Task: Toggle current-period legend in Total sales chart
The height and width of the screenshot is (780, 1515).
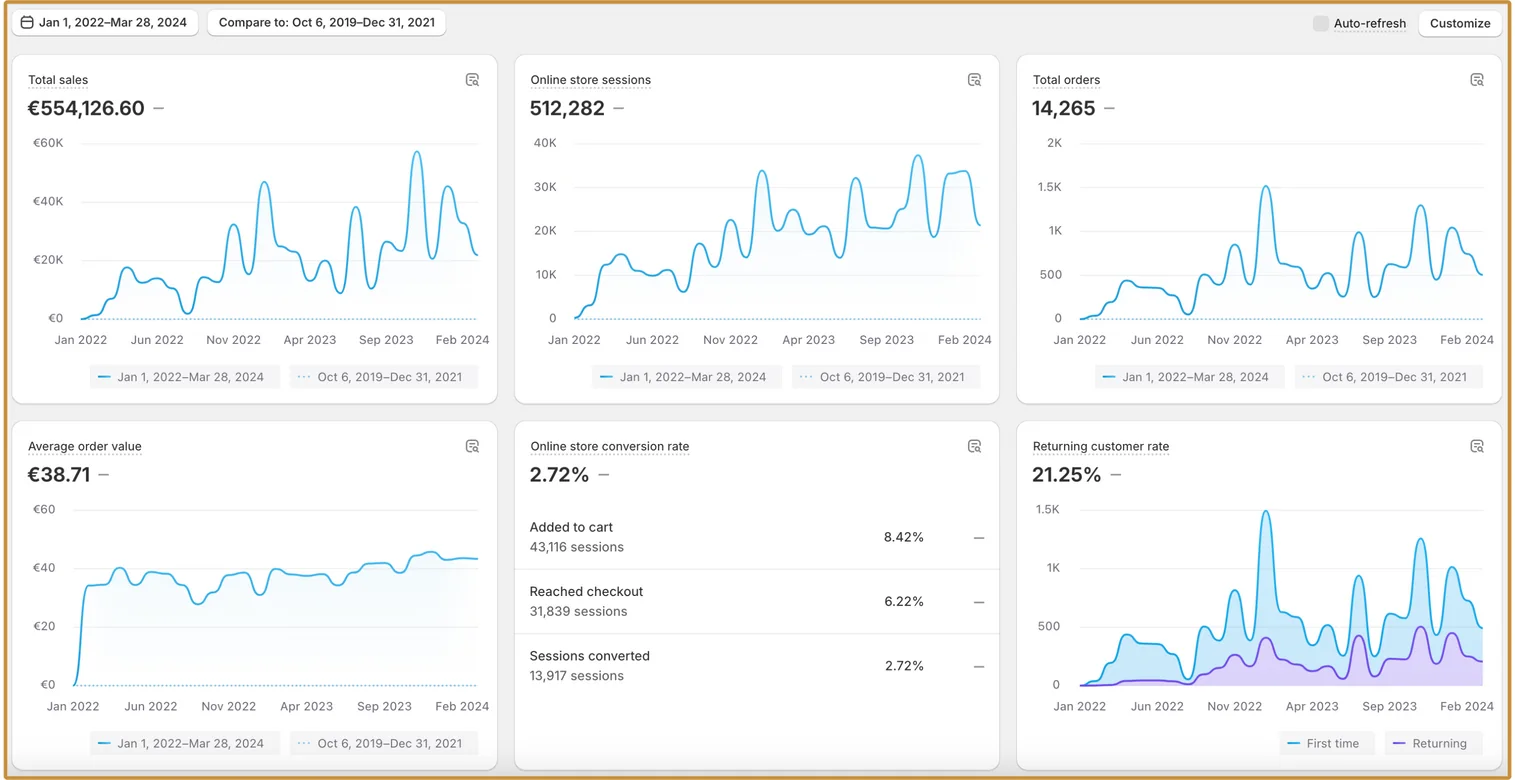Action: pos(184,377)
